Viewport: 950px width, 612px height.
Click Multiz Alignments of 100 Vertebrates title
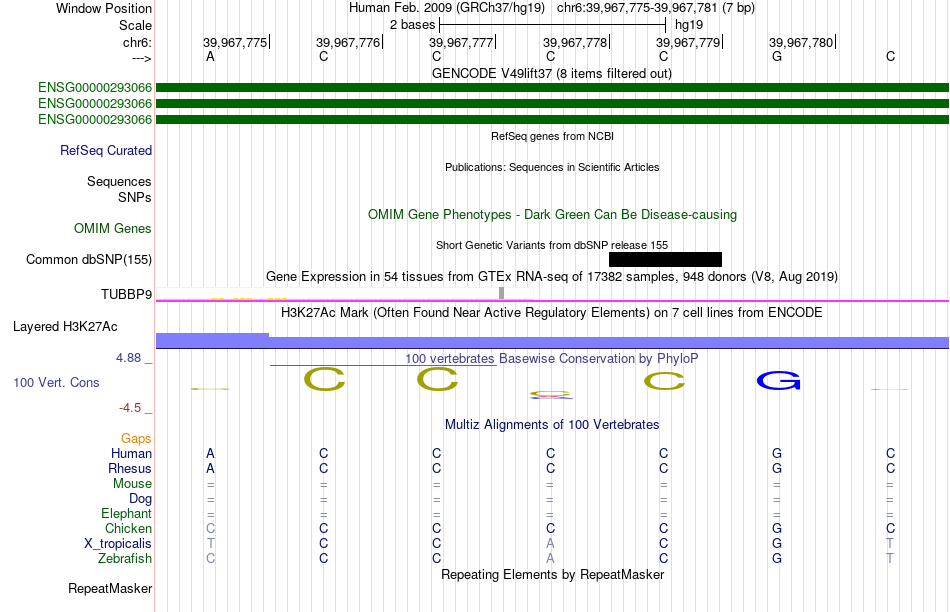[552, 425]
